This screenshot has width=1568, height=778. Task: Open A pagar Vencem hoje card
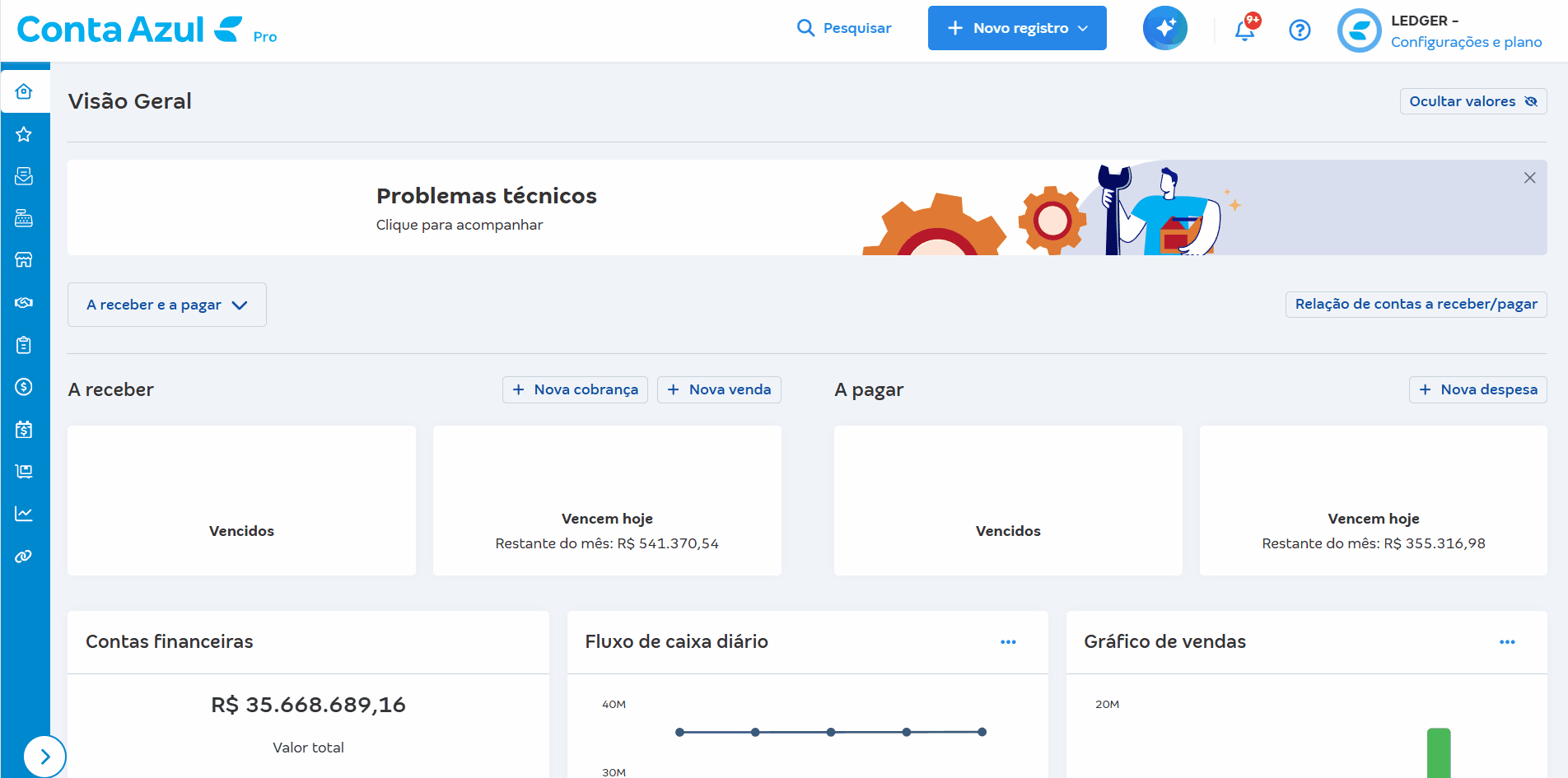click(1374, 501)
